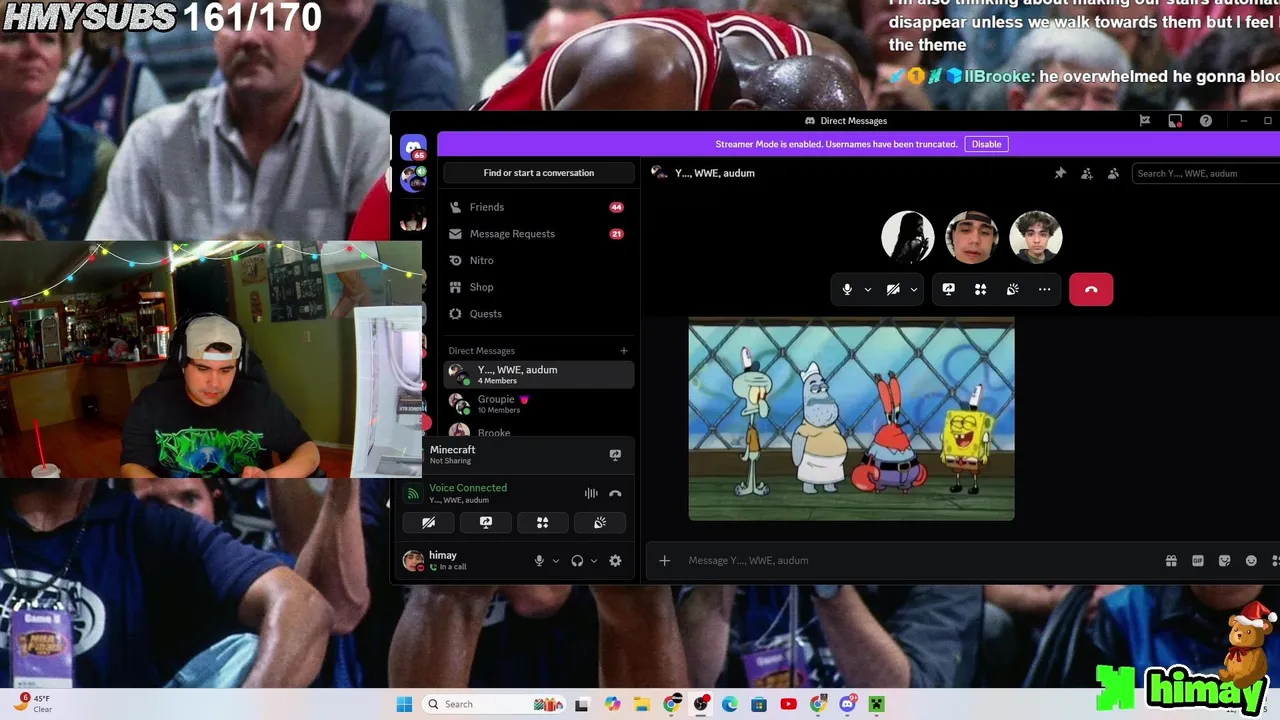Disable Streamer Mode button

[x=986, y=144]
